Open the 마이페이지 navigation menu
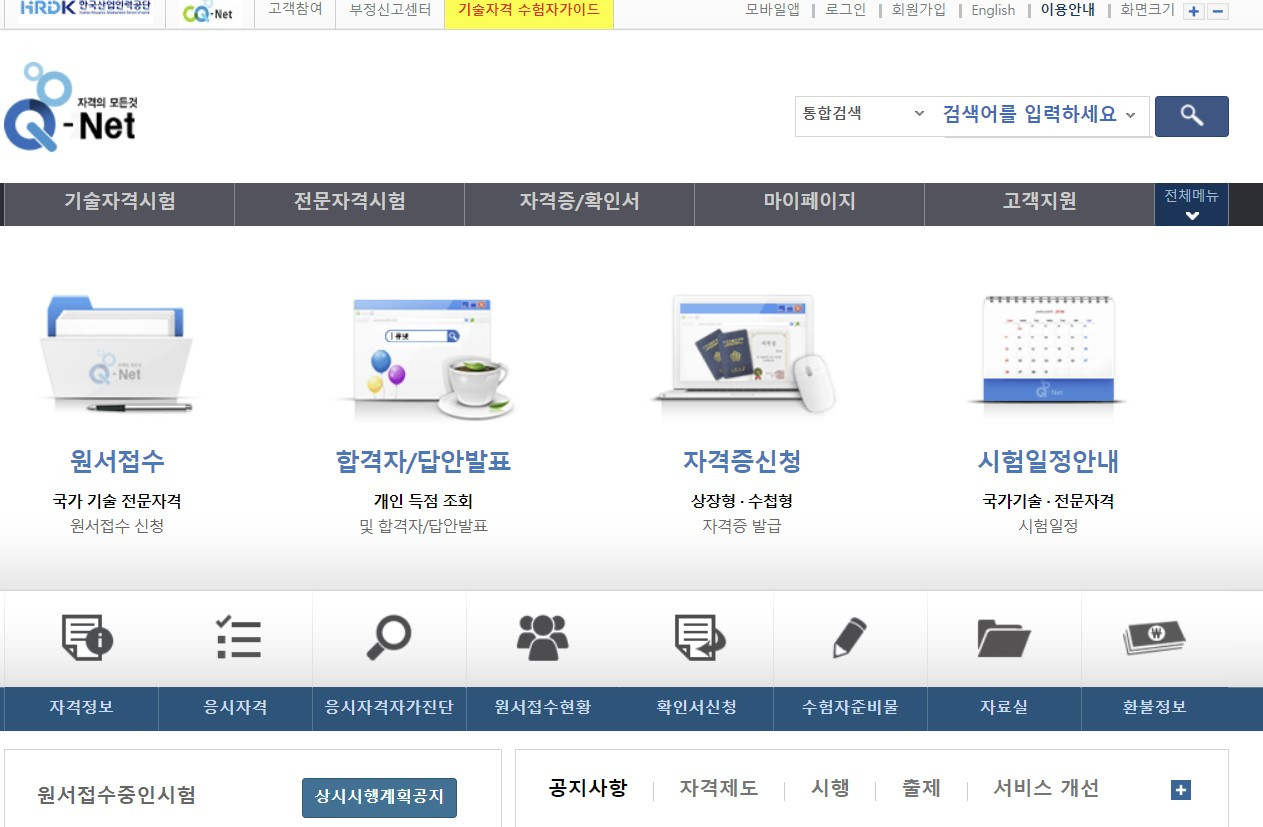Viewport: 1263px width, 827px height. (809, 204)
